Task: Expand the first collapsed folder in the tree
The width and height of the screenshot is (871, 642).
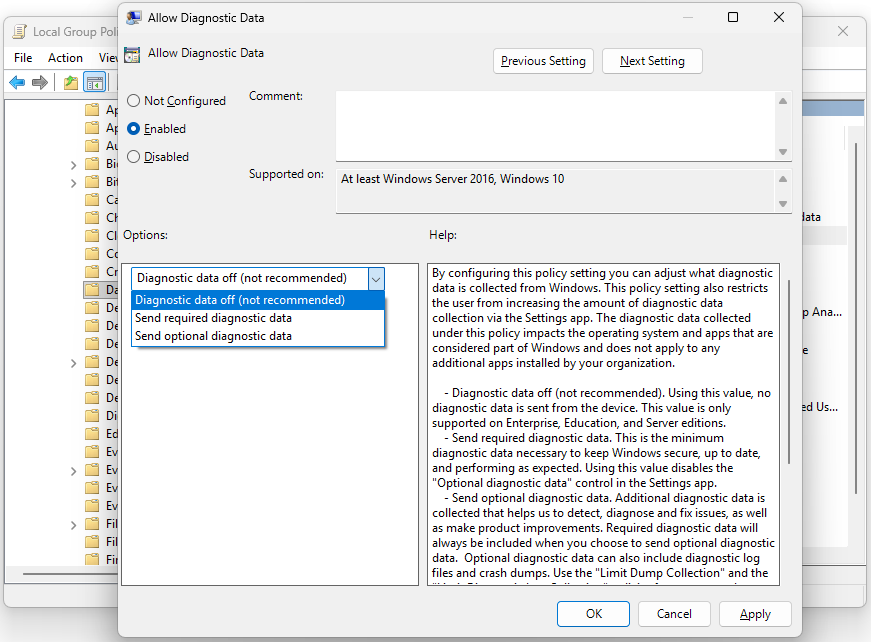Action: [x=73, y=163]
